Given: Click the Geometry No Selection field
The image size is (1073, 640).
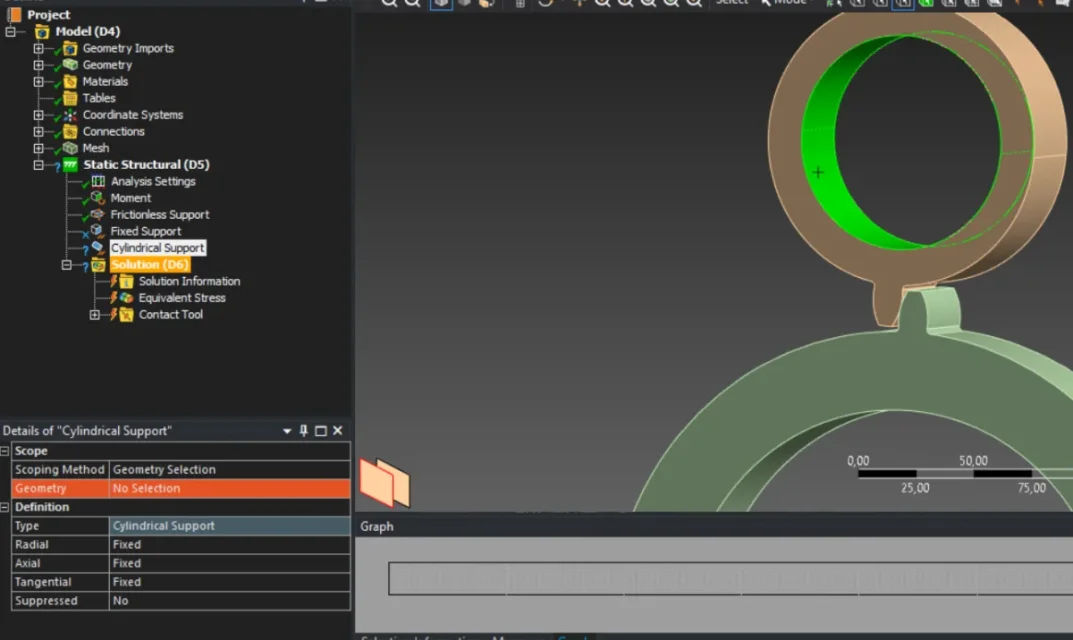Looking at the screenshot, I should (x=229, y=488).
